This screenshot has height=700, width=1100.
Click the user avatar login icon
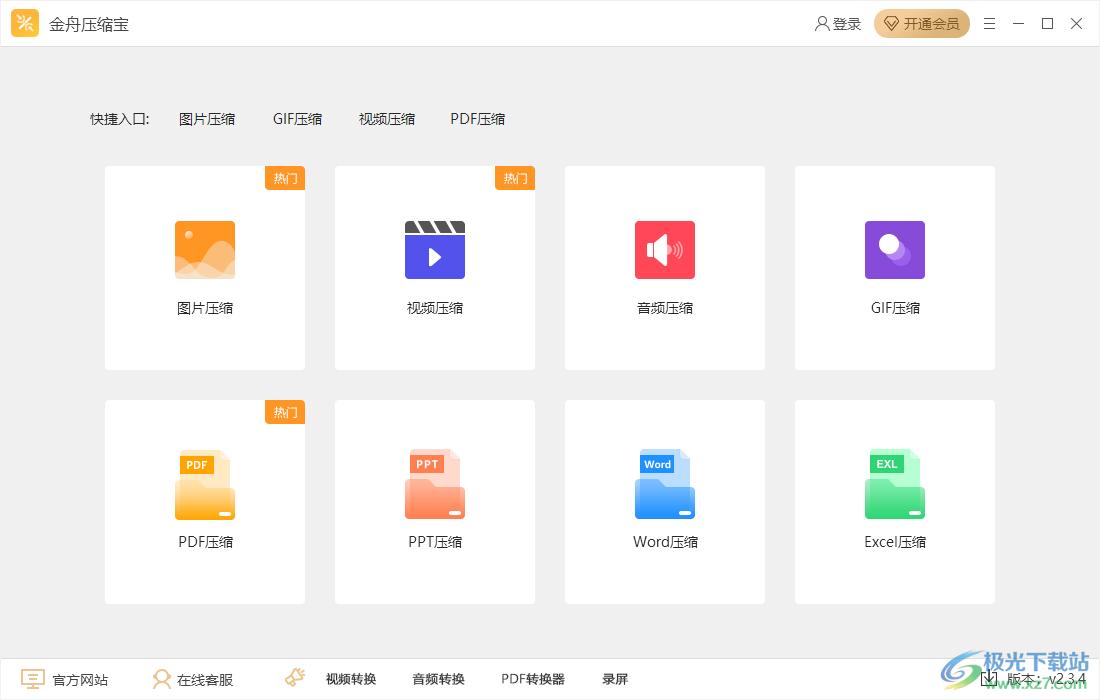[821, 24]
